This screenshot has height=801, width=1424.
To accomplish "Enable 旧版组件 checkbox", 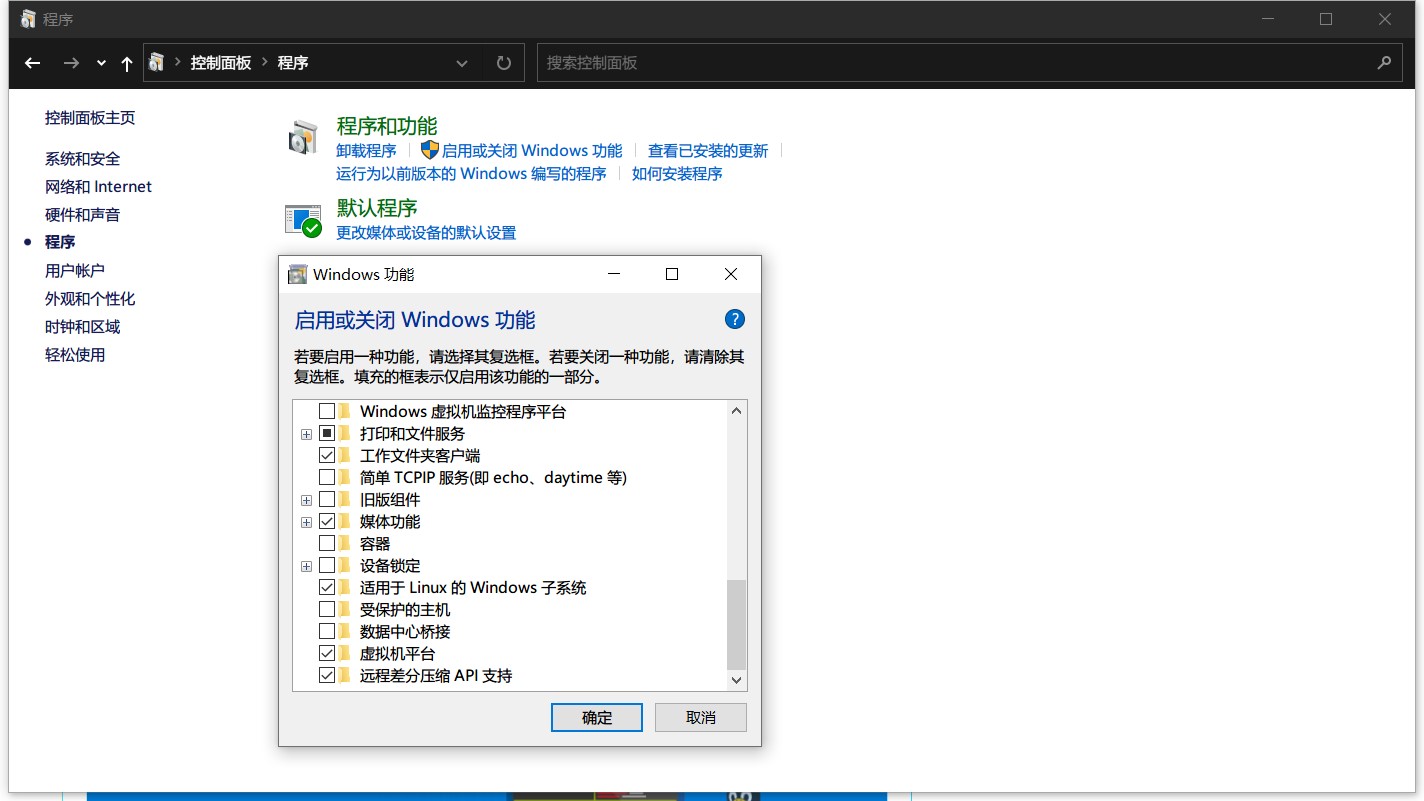I will (x=327, y=499).
